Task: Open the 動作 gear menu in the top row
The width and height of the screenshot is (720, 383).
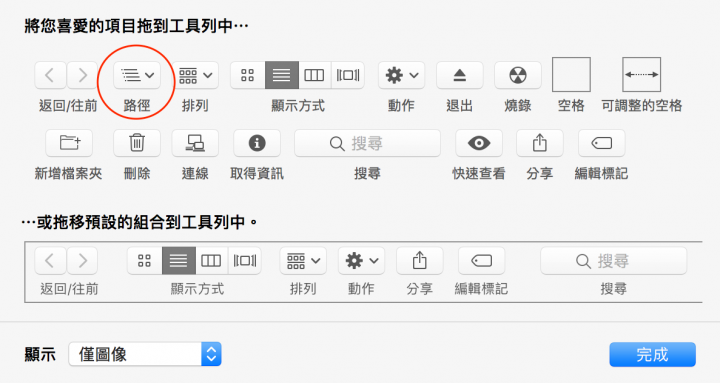Action: tap(401, 75)
